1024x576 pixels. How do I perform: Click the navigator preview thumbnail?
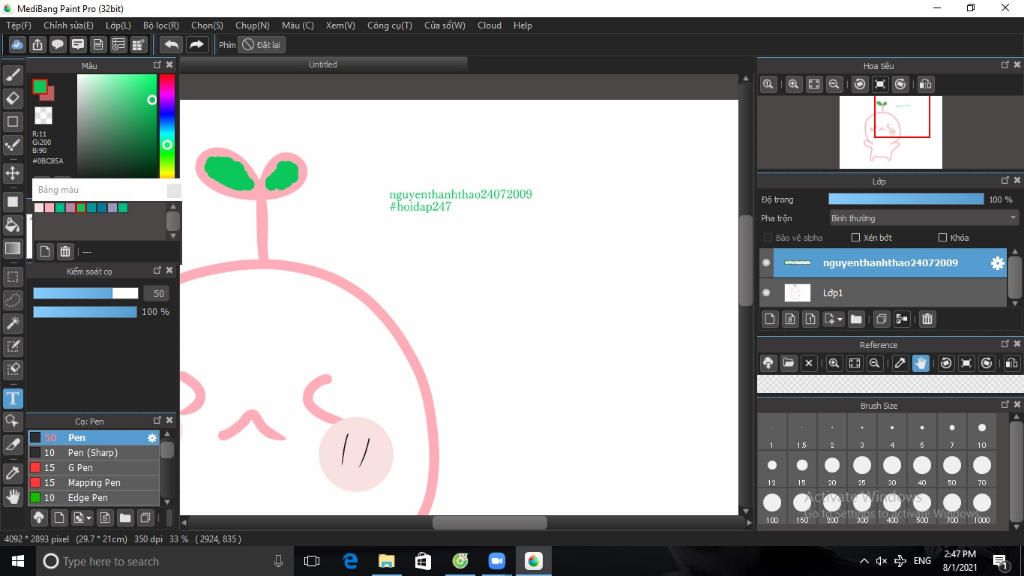(891, 132)
